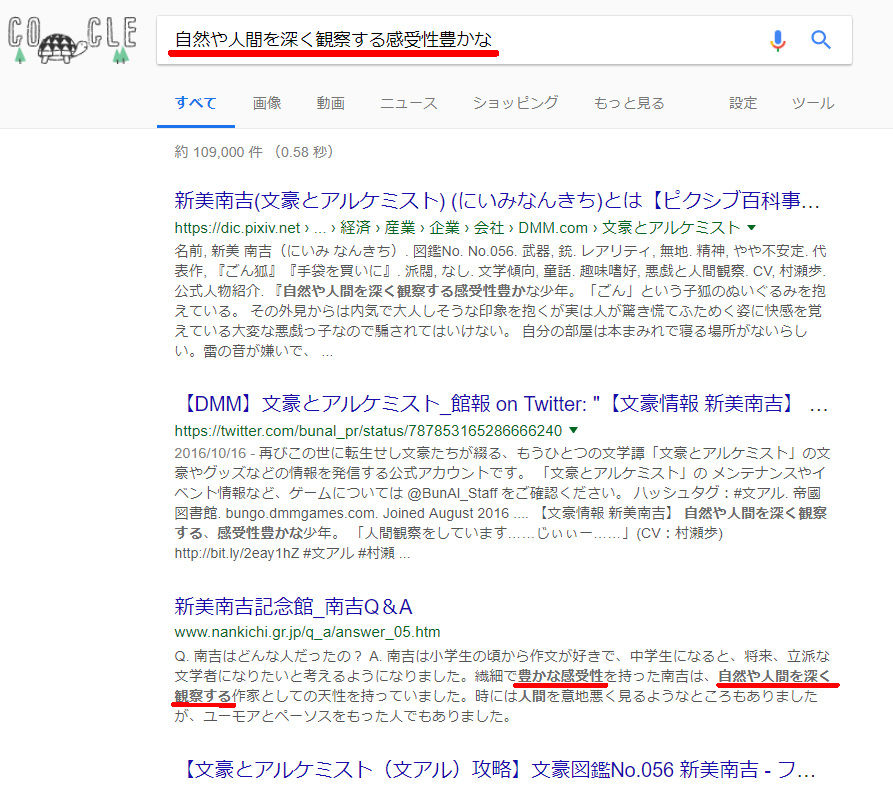Screen dimensions: 893x788
Task: Open the 新美南吉記念館_南吉Q&A result
Action: tap(293, 606)
